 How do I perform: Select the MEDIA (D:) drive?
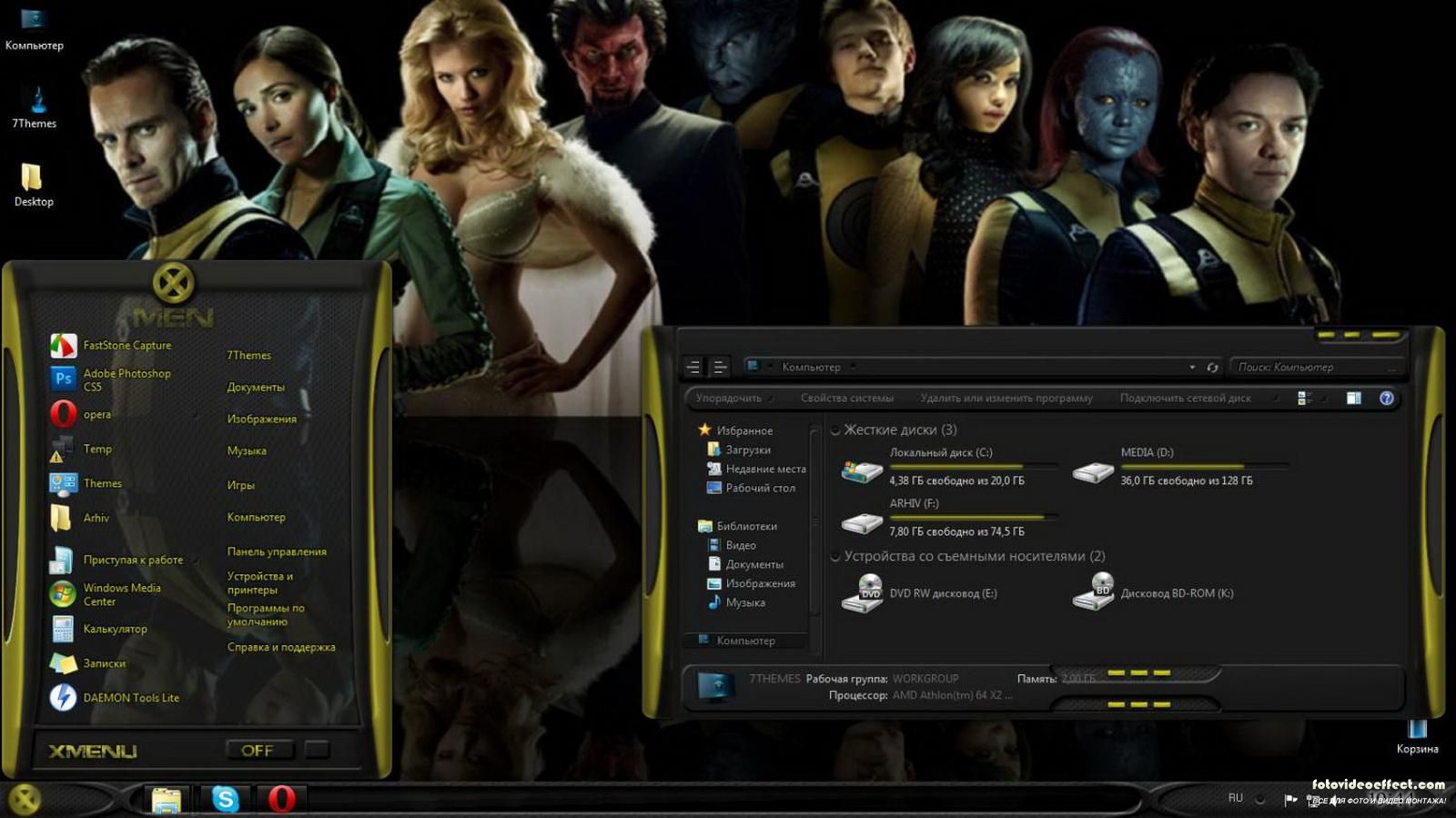(1180, 466)
